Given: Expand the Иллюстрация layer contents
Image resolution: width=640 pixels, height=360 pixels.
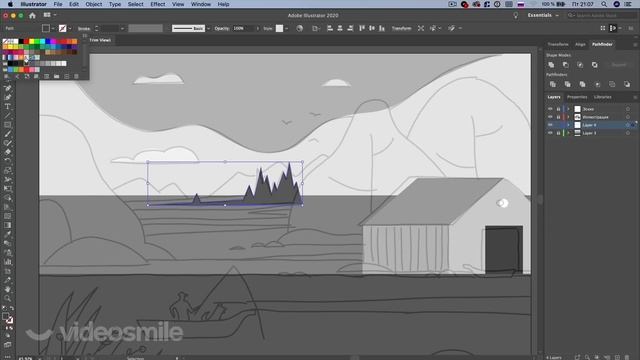Looking at the screenshot, I should pyautogui.click(x=569, y=117).
